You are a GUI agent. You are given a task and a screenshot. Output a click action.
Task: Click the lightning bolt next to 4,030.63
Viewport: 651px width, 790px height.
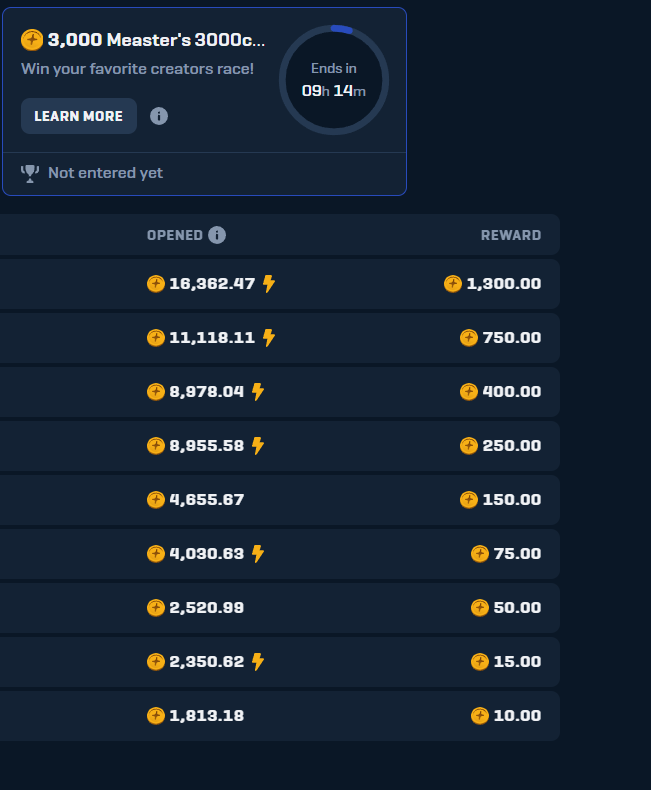coord(258,553)
